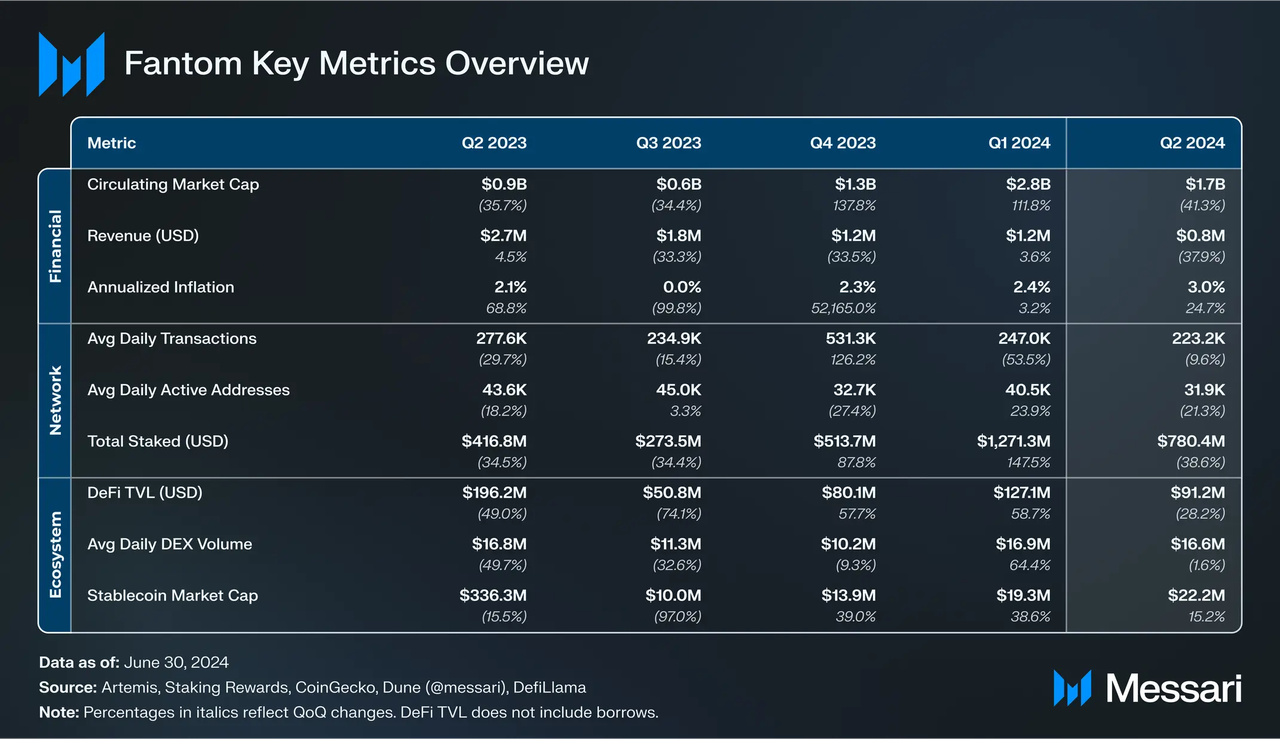Click the Messari wordmark in the footer
This screenshot has width=1280, height=739.
tap(1173, 688)
